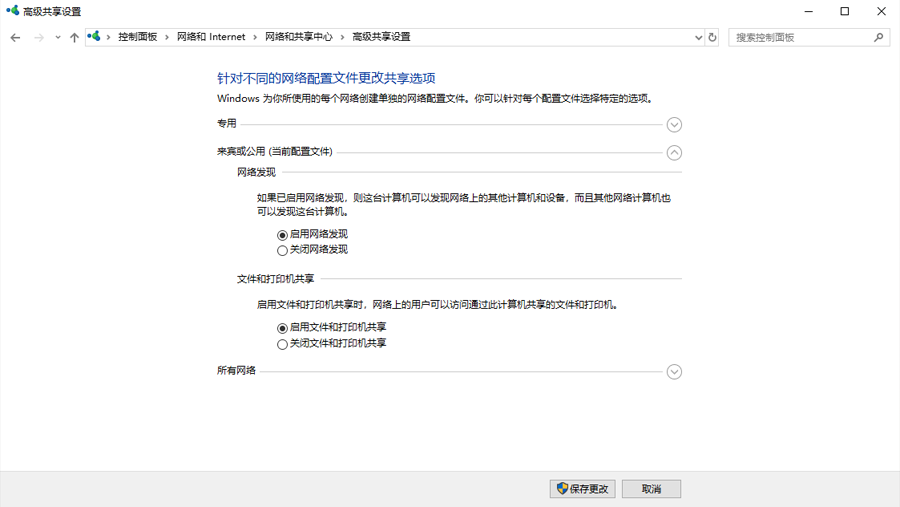
Task: Go to 控制面板 in breadcrumb
Action: pyautogui.click(x=138, y=37)
